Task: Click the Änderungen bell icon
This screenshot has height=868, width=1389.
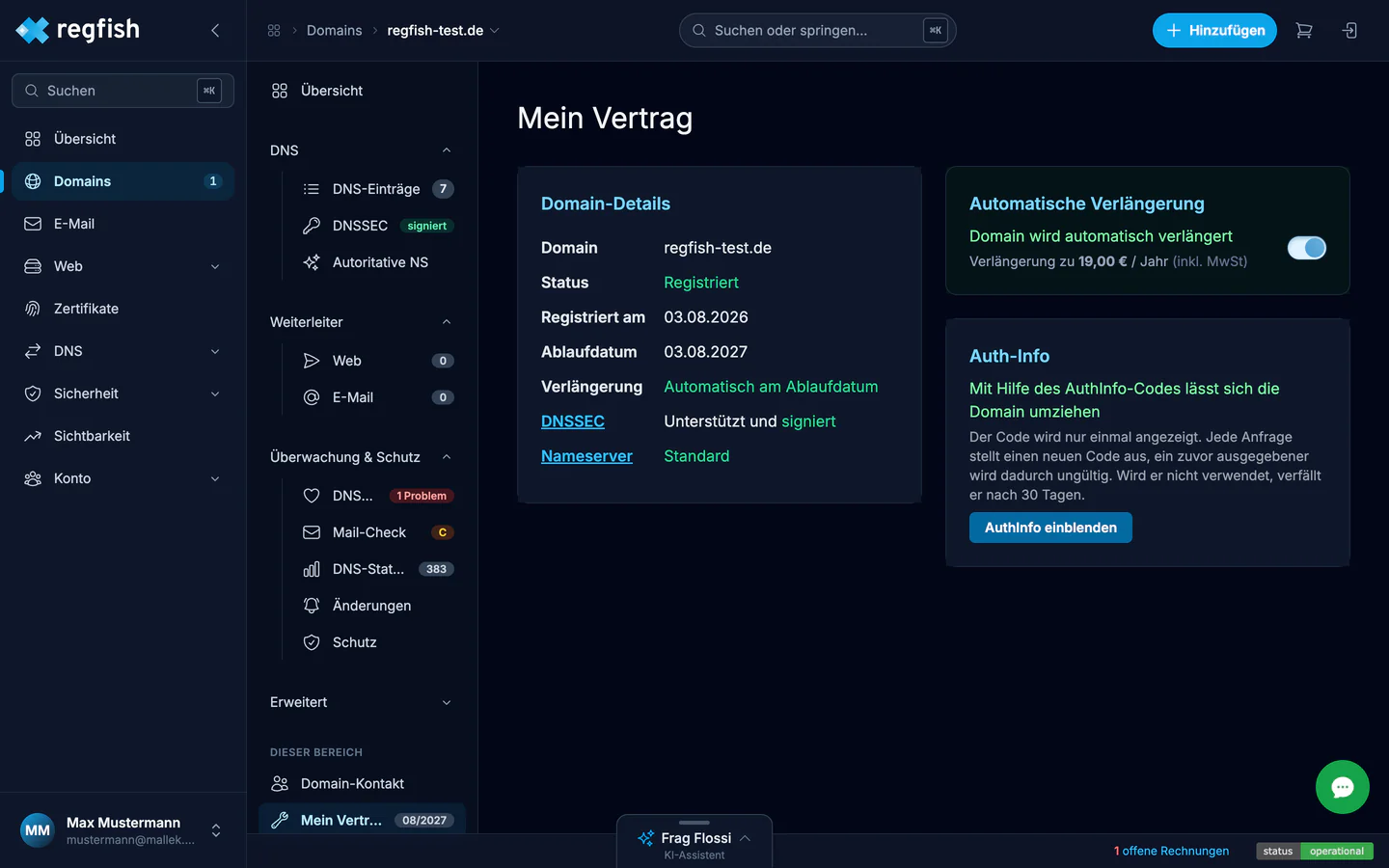Action: pos(312,606)
